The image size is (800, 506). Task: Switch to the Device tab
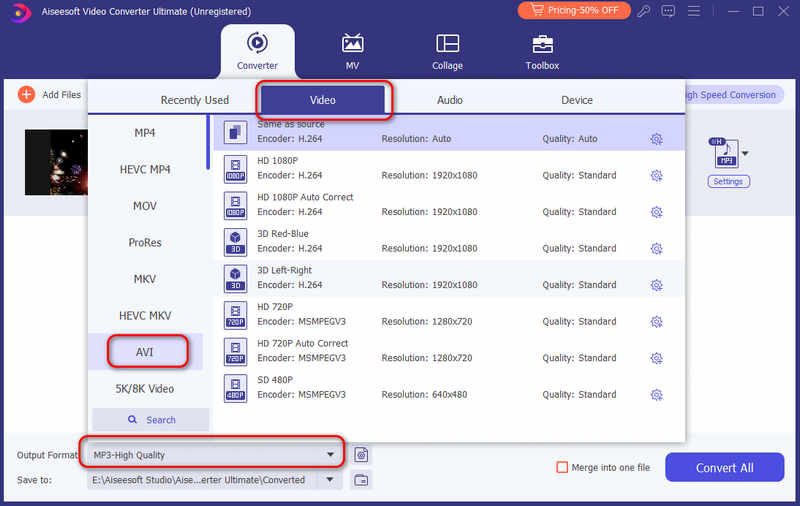pyautogui.click(x=577, y=100)
